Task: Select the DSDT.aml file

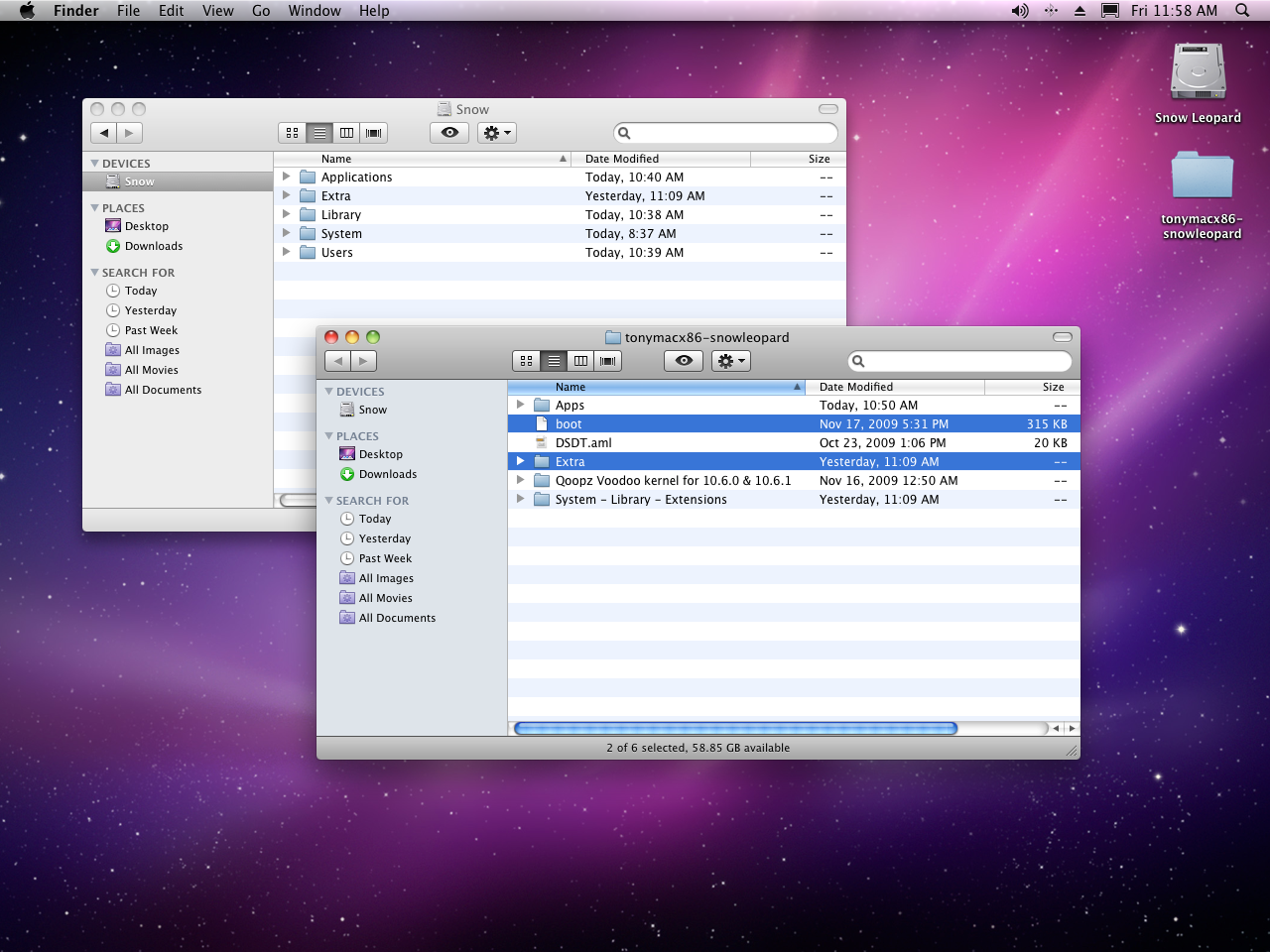Action: [x=583, y=443]
